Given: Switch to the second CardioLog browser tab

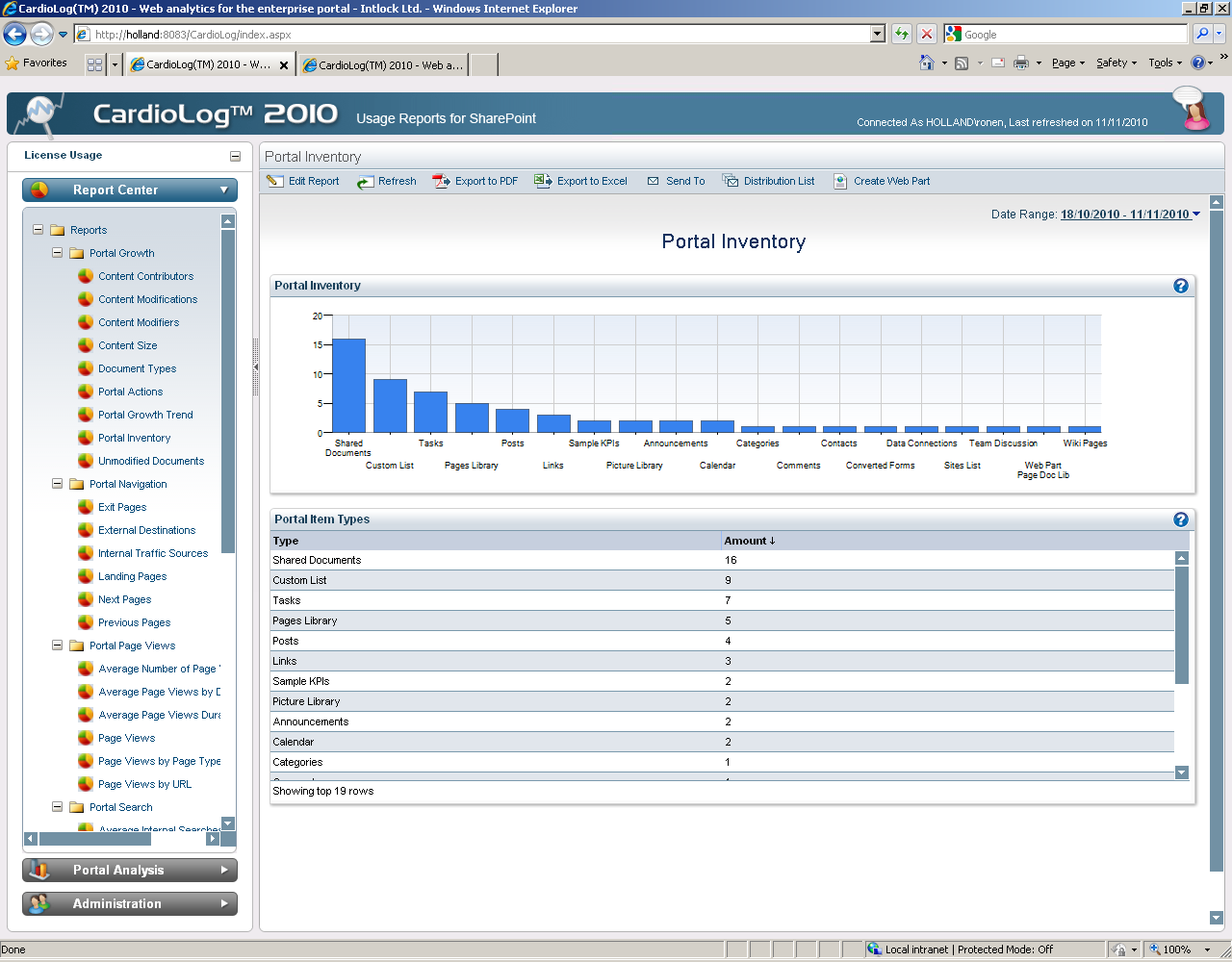Looking at the screenshot, I should point(383,65).
